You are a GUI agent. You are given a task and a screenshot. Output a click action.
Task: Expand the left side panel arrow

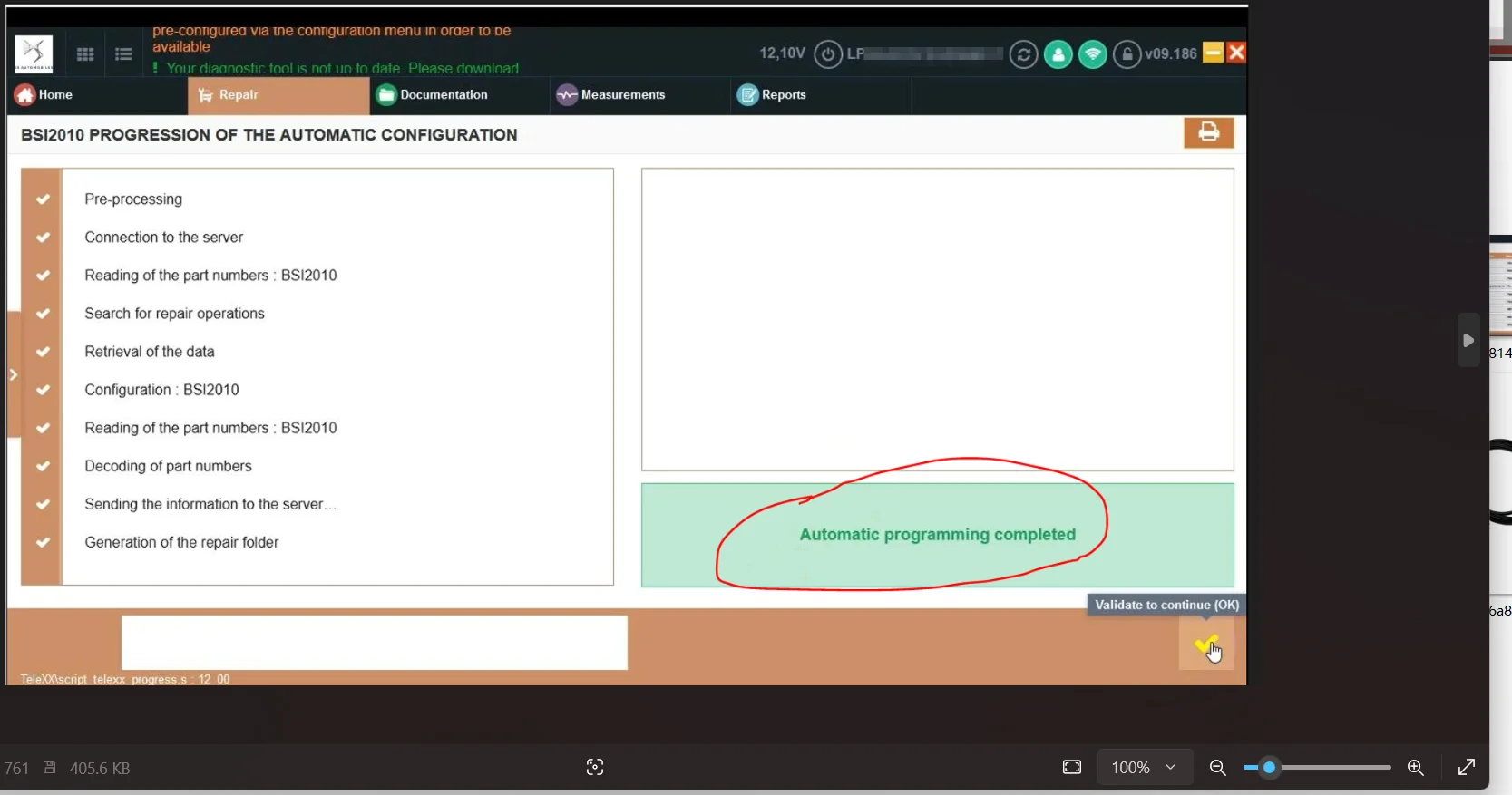pyautogui.click(x=14, y=374)
